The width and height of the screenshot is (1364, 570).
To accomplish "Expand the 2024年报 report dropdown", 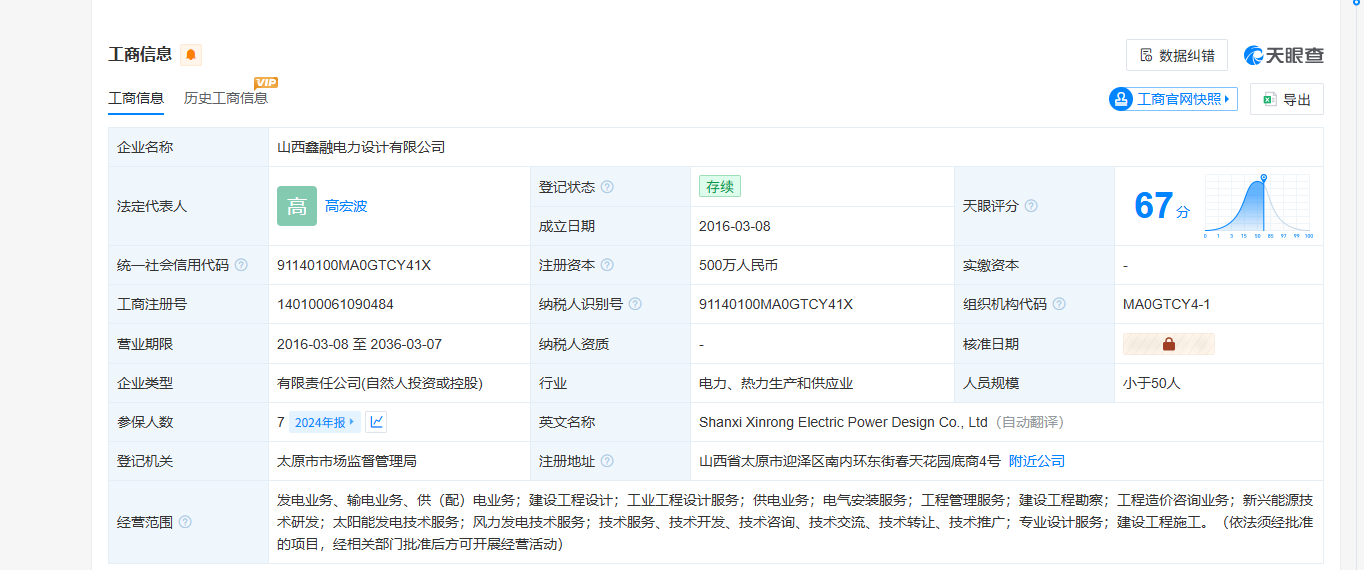I will click(x=325, y=422).
